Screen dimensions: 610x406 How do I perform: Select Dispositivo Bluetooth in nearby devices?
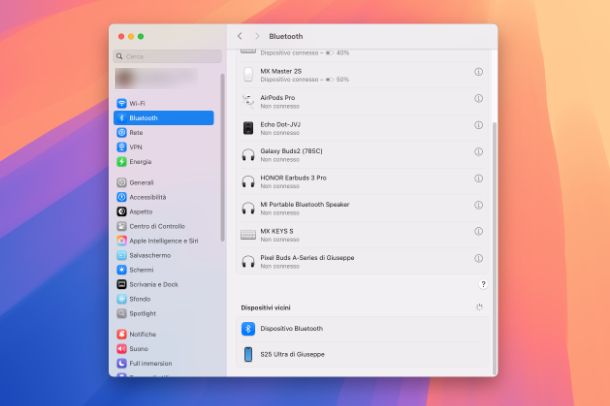291,328
